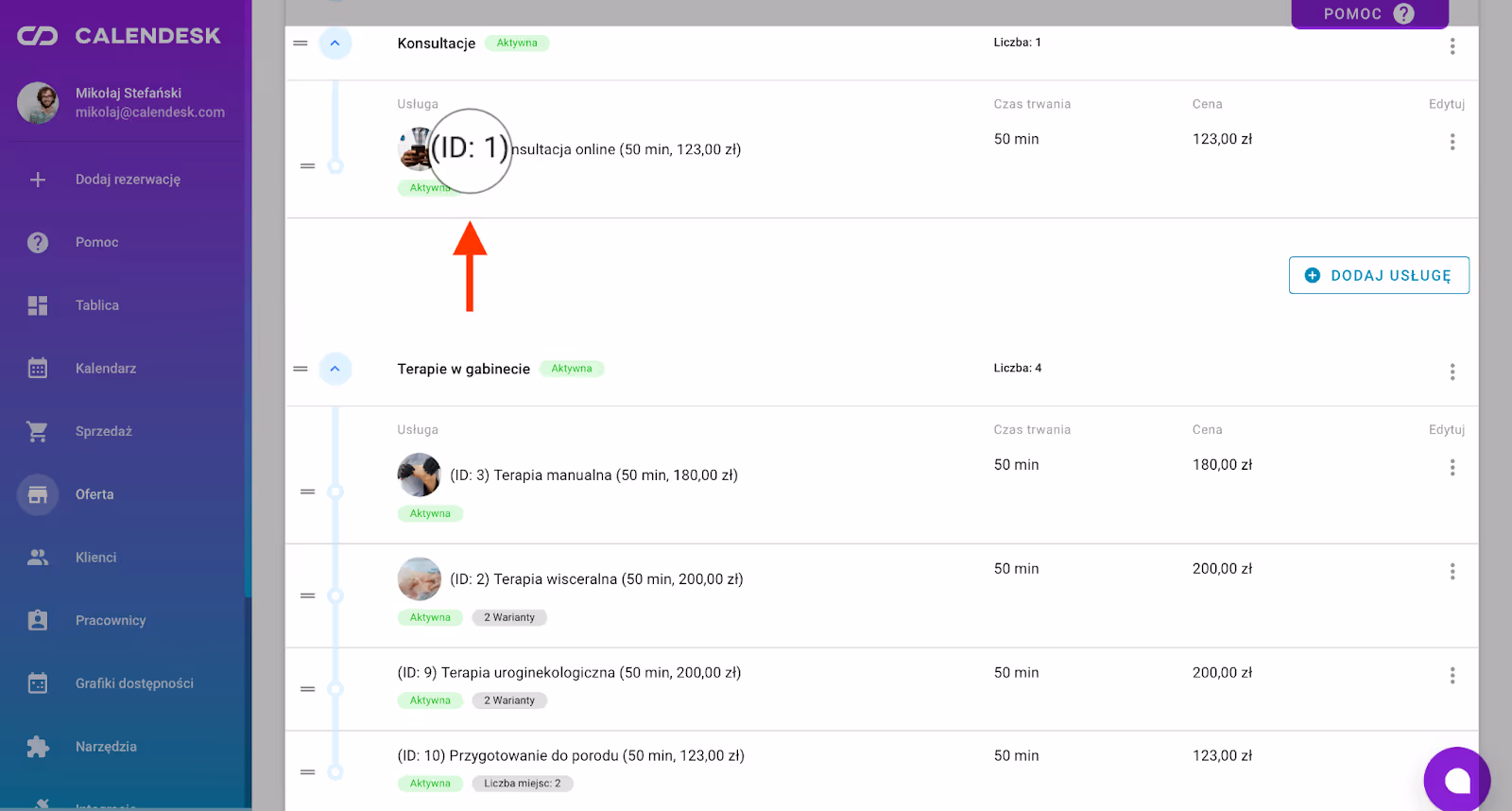Click the Terapia wisceralna service thumbnail

[419, 579]
